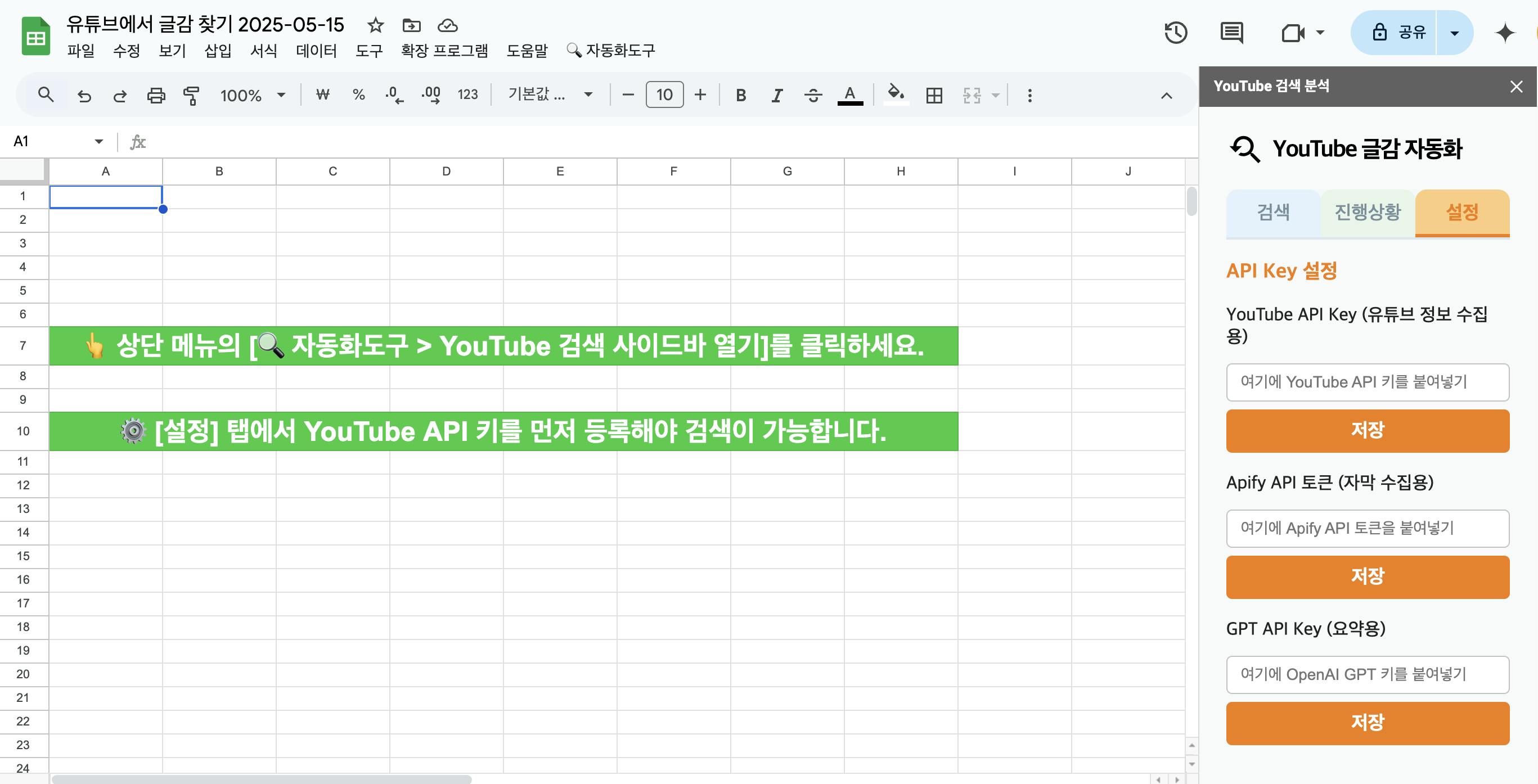Open the 확장 프로그램 menu

coord(444,51)
